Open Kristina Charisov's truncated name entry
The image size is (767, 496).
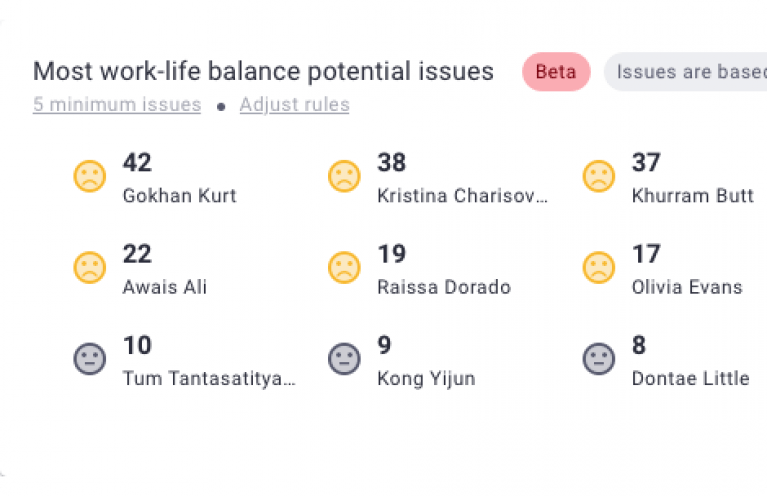(463, 196)
